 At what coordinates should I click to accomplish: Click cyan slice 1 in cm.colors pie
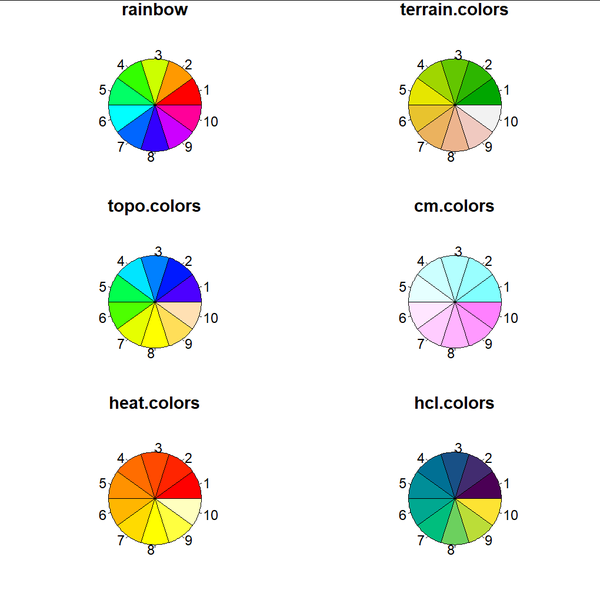tap(483, 291)
